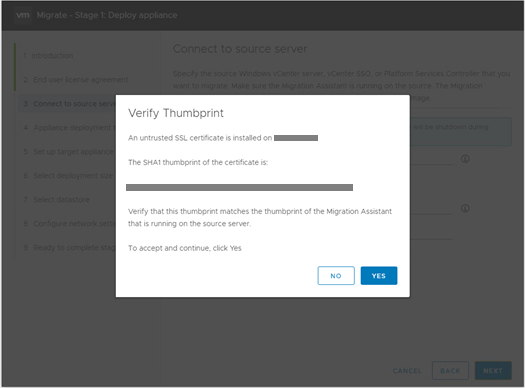Click the upper info icon beside the field
Image resolution: width=525 pixels, height=388 pixels.
tap(465, 159)
